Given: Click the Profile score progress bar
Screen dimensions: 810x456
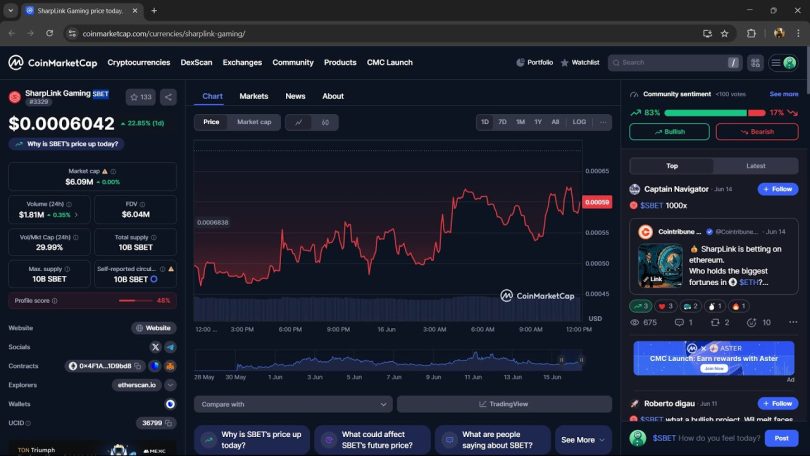Looking at the screenshot, I should (x=136, y=301).
